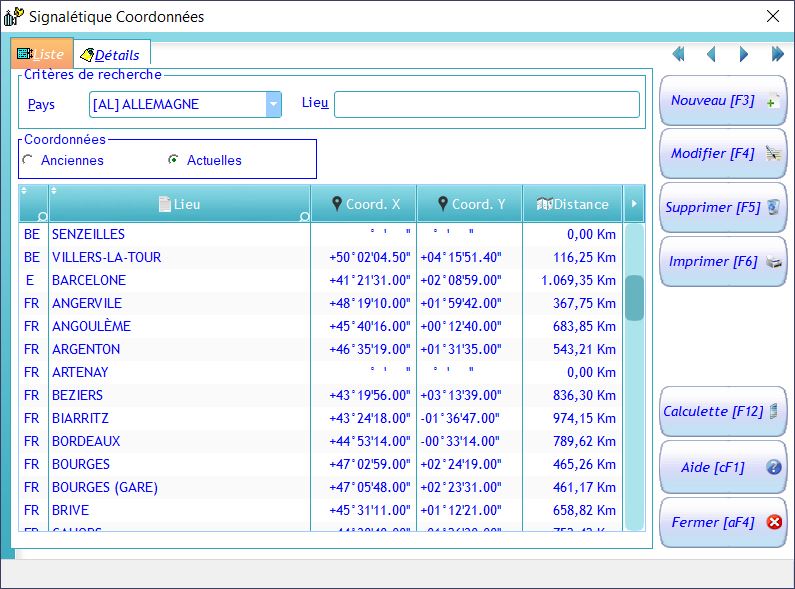
Task: Expand more columns arrow in table header
Action: [634, 204]
